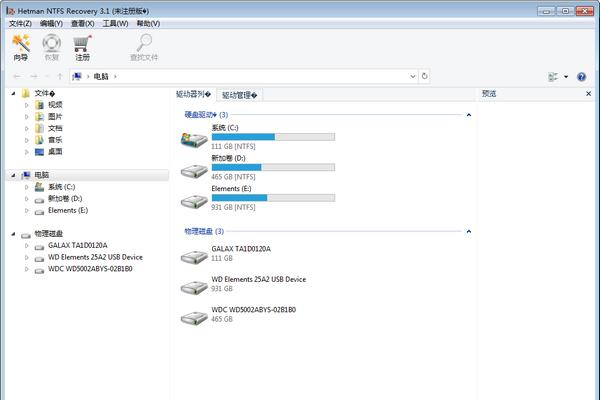Click the 系统 (C:) usage bar
The image size is (600, 400).
273,137
